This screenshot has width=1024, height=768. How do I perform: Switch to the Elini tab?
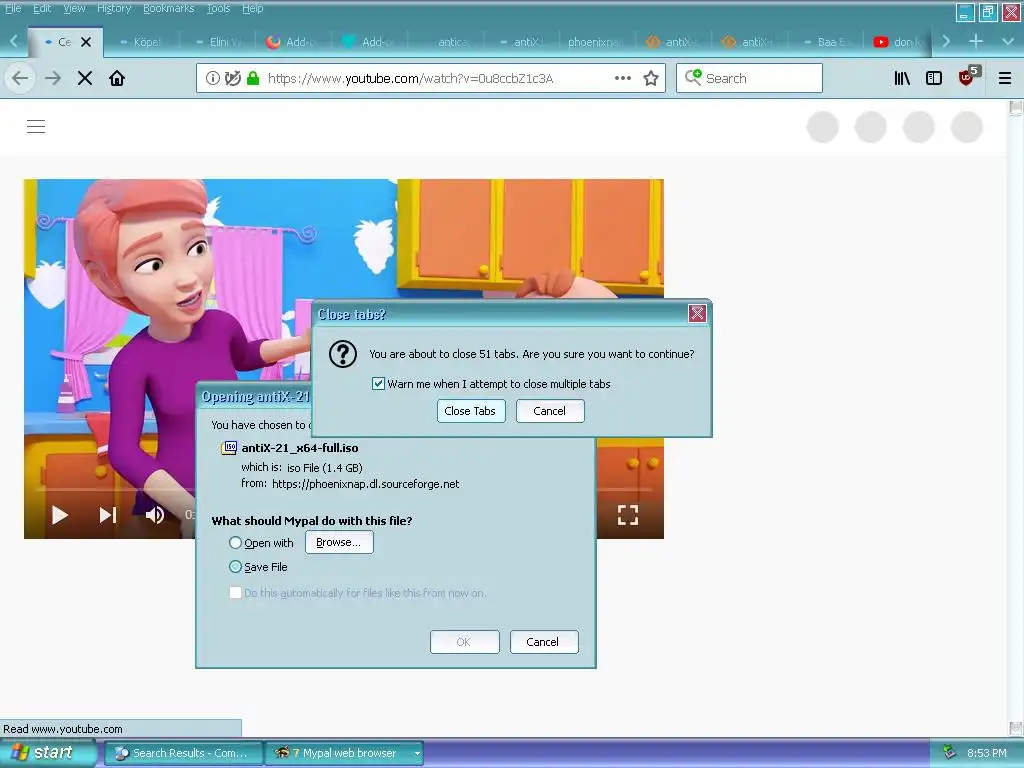[218, 42]
